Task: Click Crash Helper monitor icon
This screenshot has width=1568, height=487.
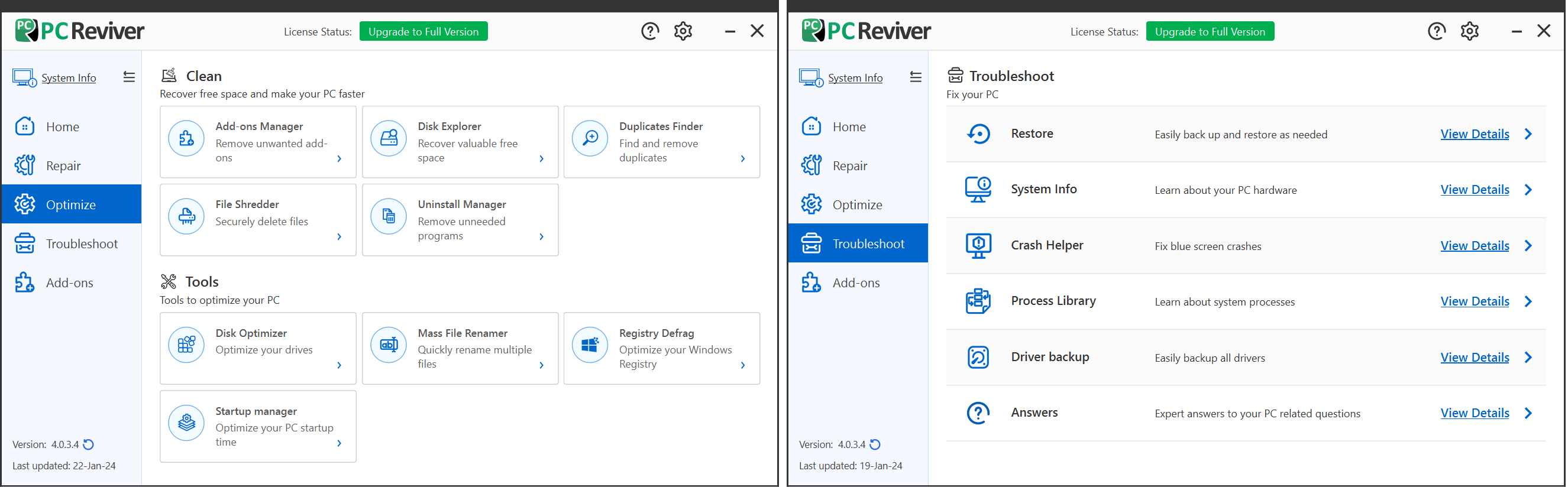Action: click(978, 246)
